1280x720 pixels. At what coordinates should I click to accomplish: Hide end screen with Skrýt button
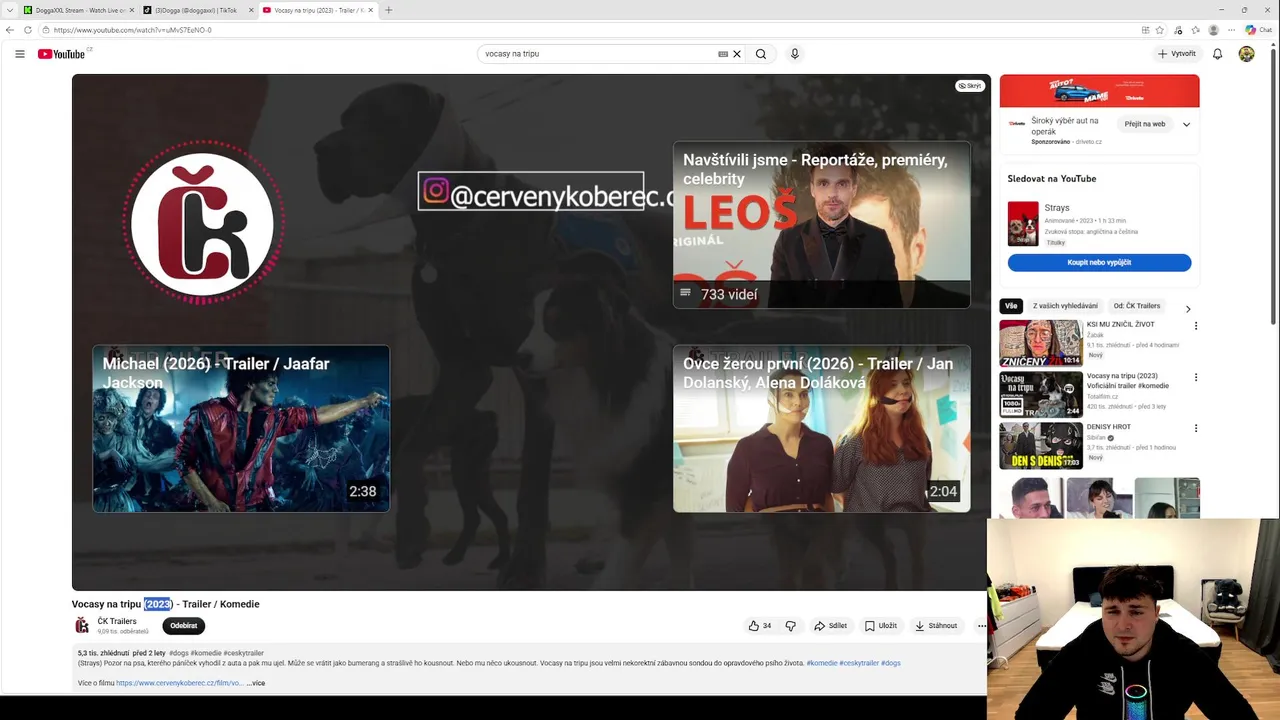pos(970,86)
